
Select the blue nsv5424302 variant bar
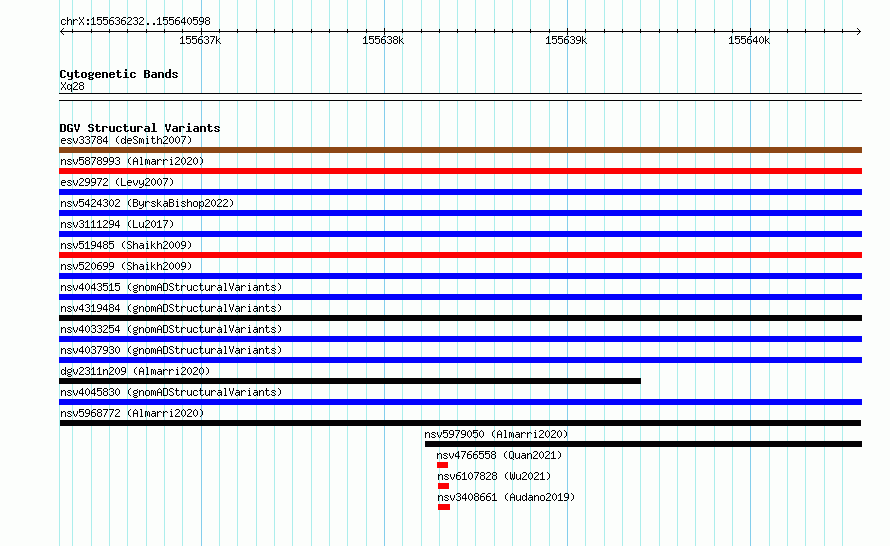[460, 213]
